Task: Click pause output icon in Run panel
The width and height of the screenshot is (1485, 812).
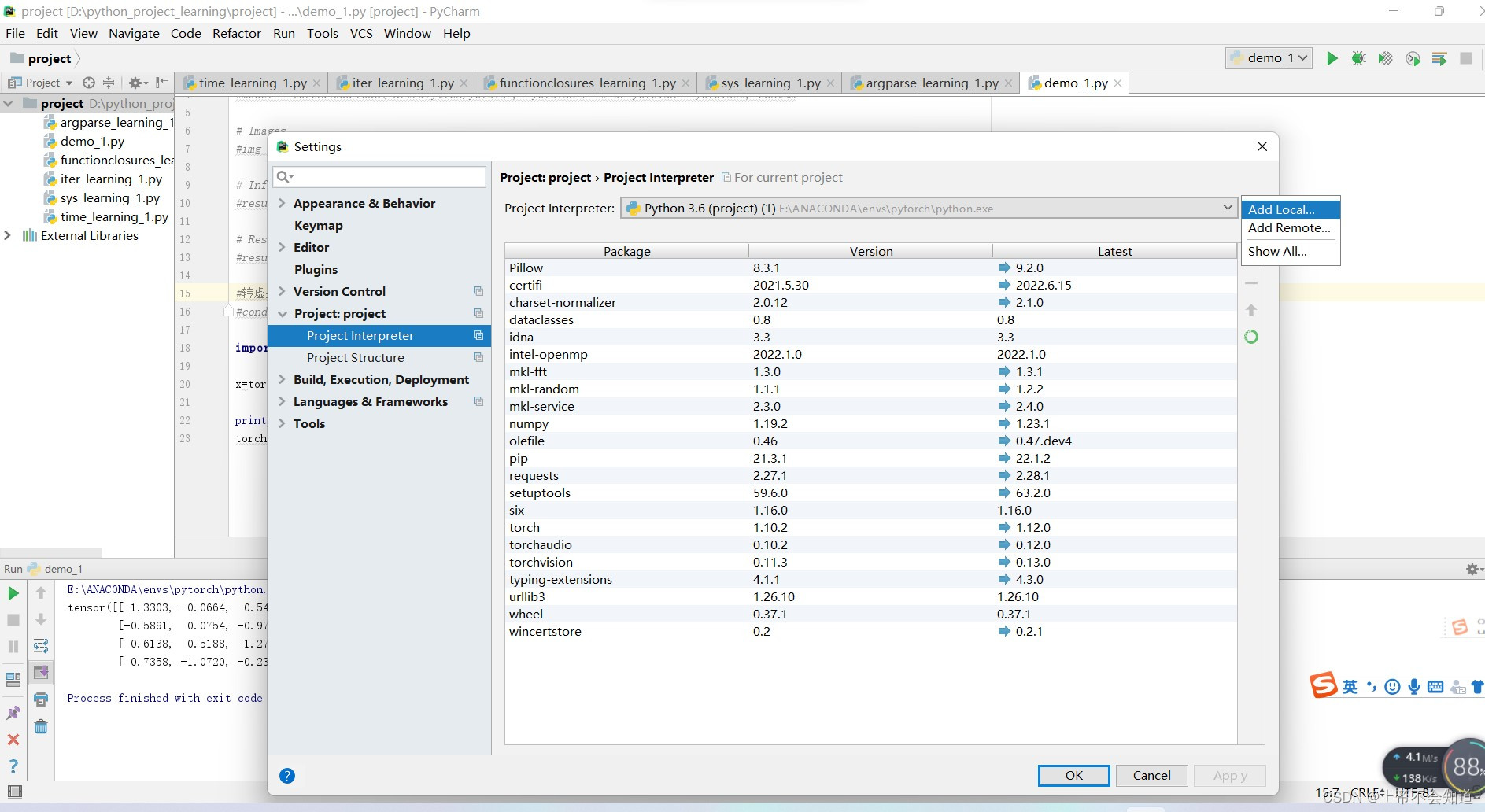Action: [x=13, y=647]
